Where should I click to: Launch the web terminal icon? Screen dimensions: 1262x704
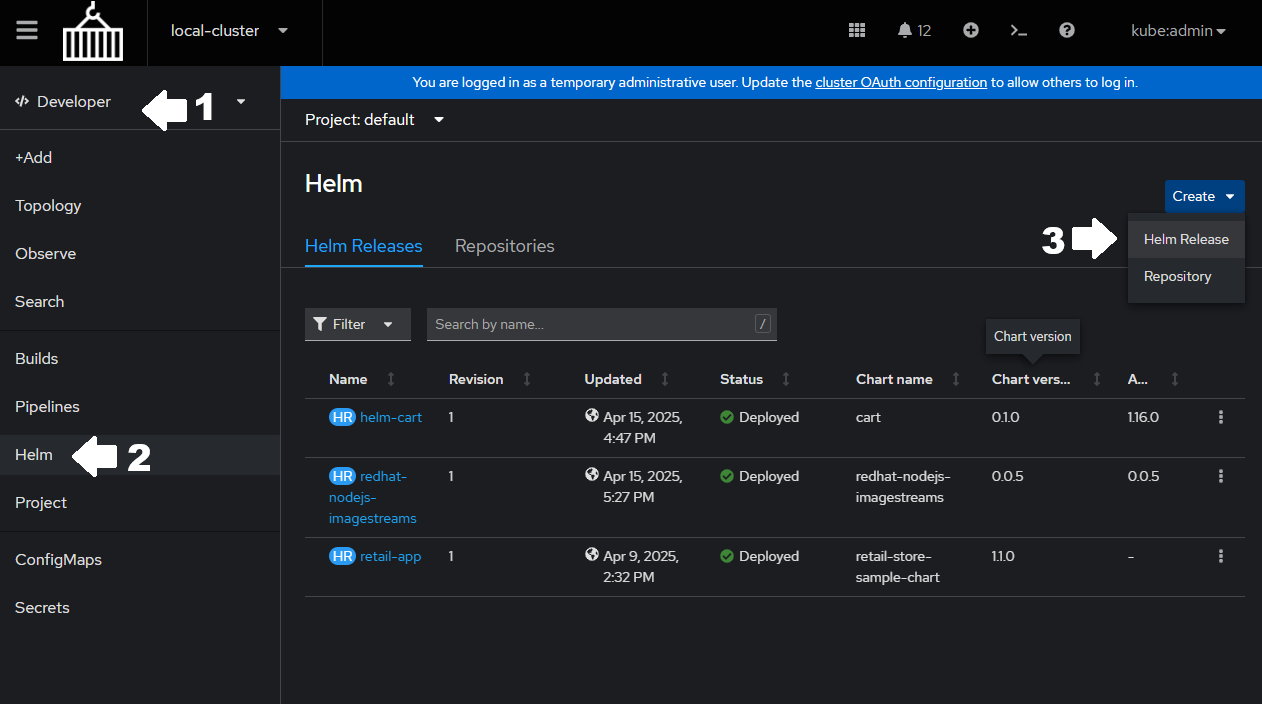pyautogui.click(x=1018, y=31)
